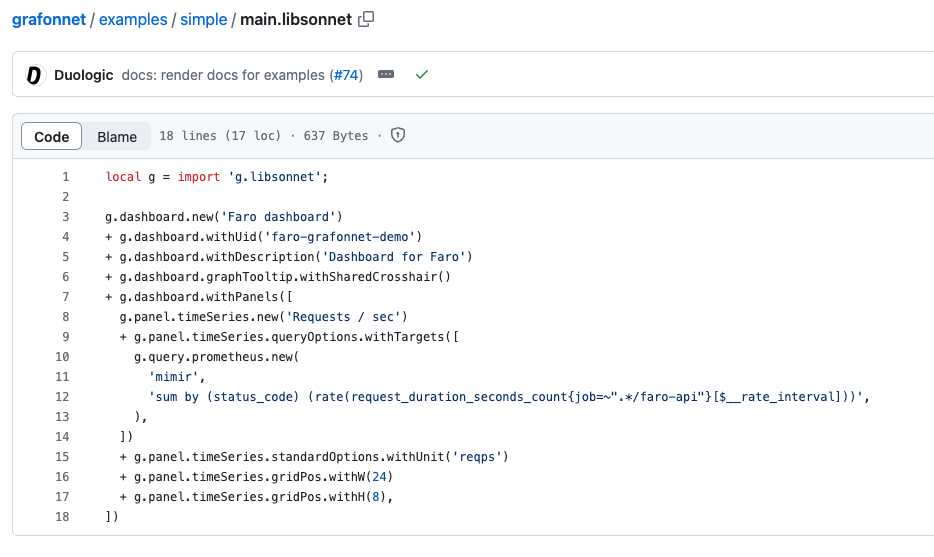Select line number 18 in the gutter
Screen dimensions: 934x557
click(63, 517)
